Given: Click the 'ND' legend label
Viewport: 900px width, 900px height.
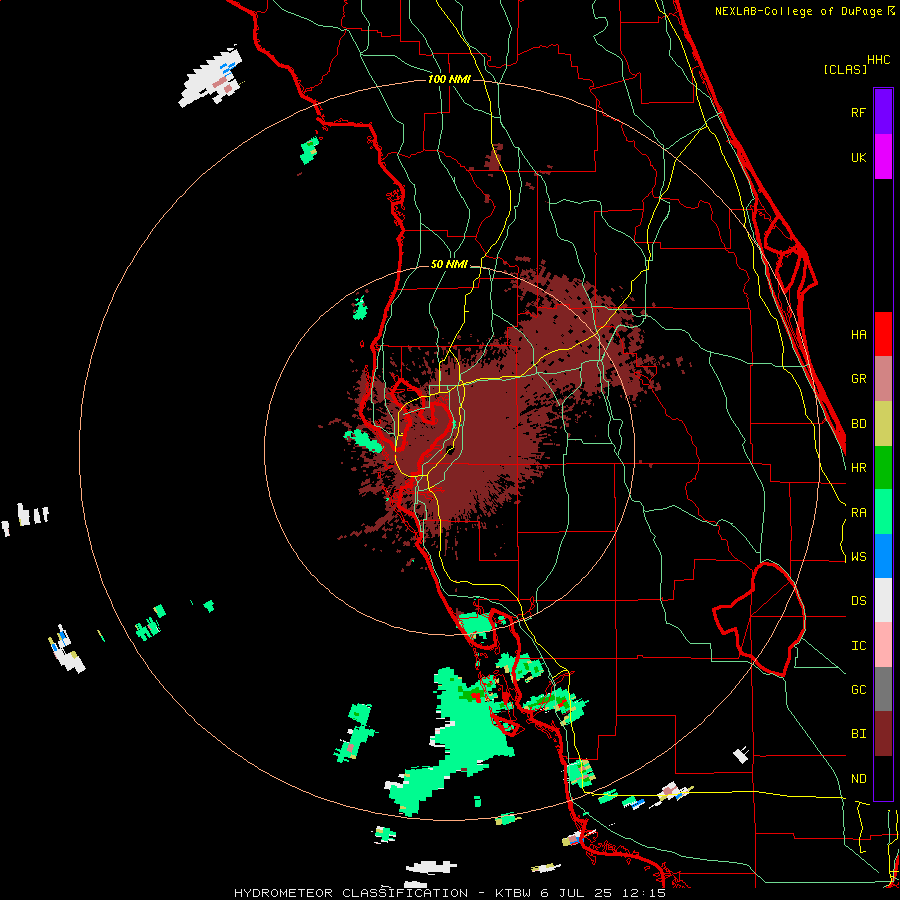Looking at the screenshot, I should coord(858,779).
